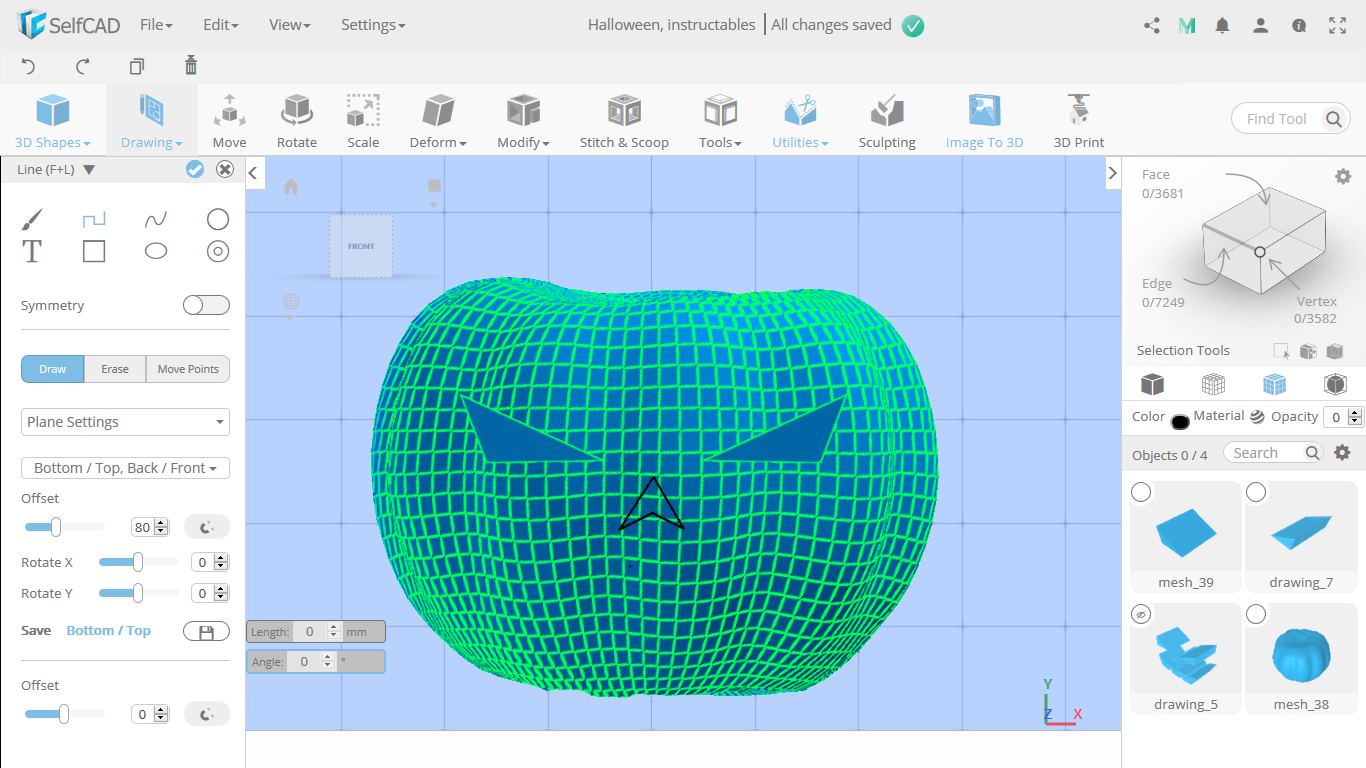The width and height of the screenshot is (1366, 768).
Task: Click the black Color swatch
Action: (1180, 422)
